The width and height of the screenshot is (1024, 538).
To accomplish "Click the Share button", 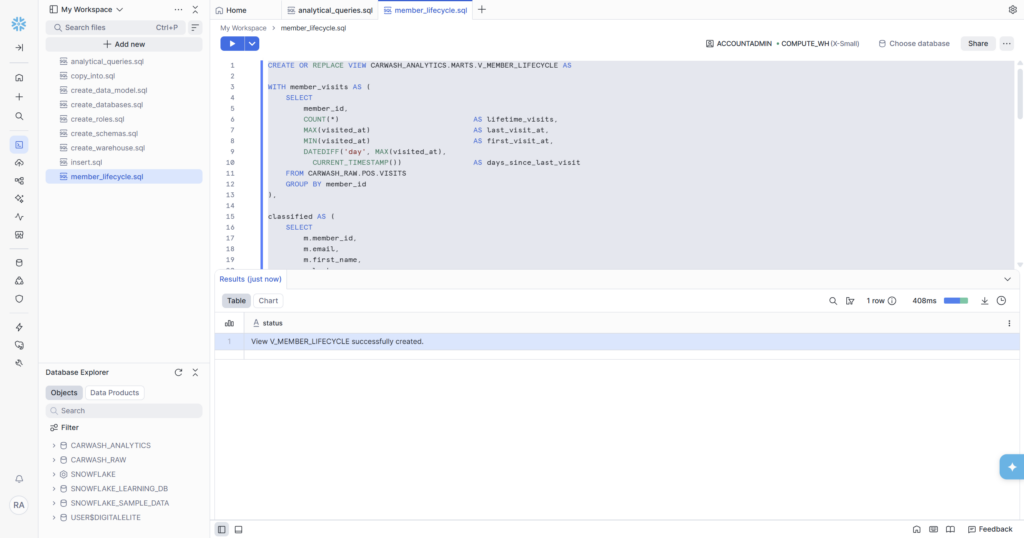I will point(977,44).
